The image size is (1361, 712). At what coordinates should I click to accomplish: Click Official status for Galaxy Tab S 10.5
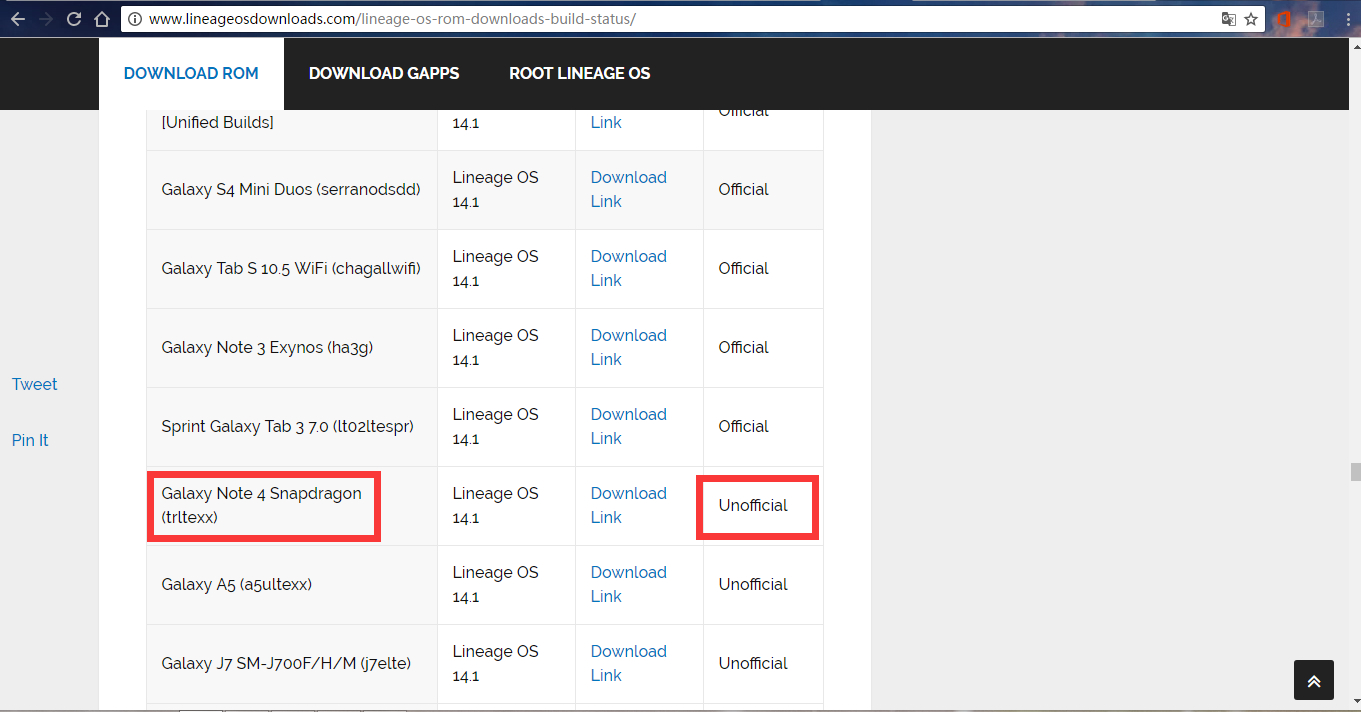pyautogui.click(x=744, y=268)
